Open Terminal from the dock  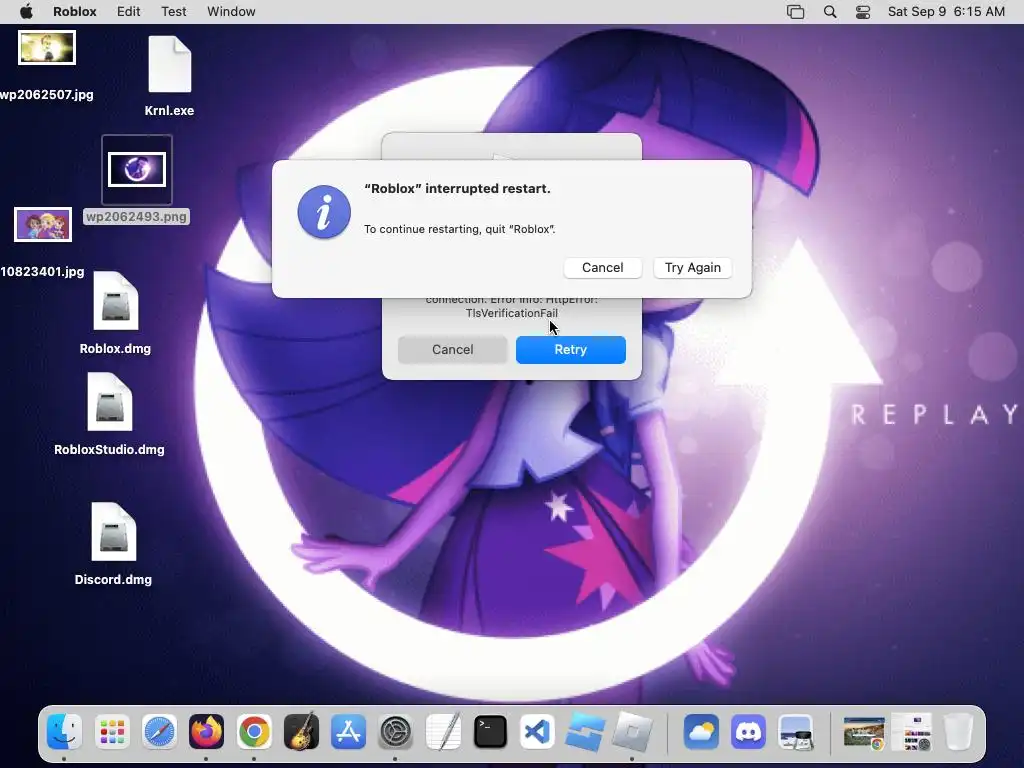click(x=490, y=731)
